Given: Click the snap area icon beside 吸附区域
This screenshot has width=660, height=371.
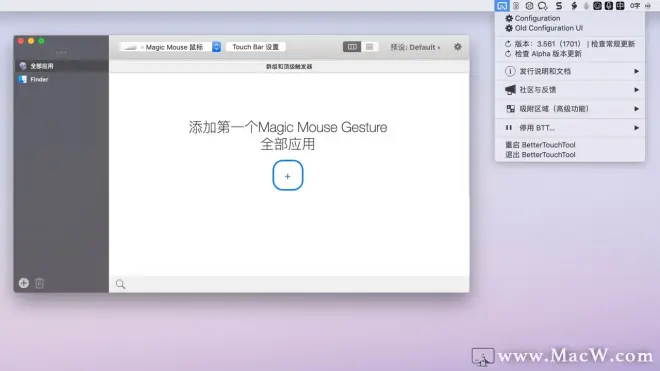Looking at the screenshot, I should (x=510, y=109).
